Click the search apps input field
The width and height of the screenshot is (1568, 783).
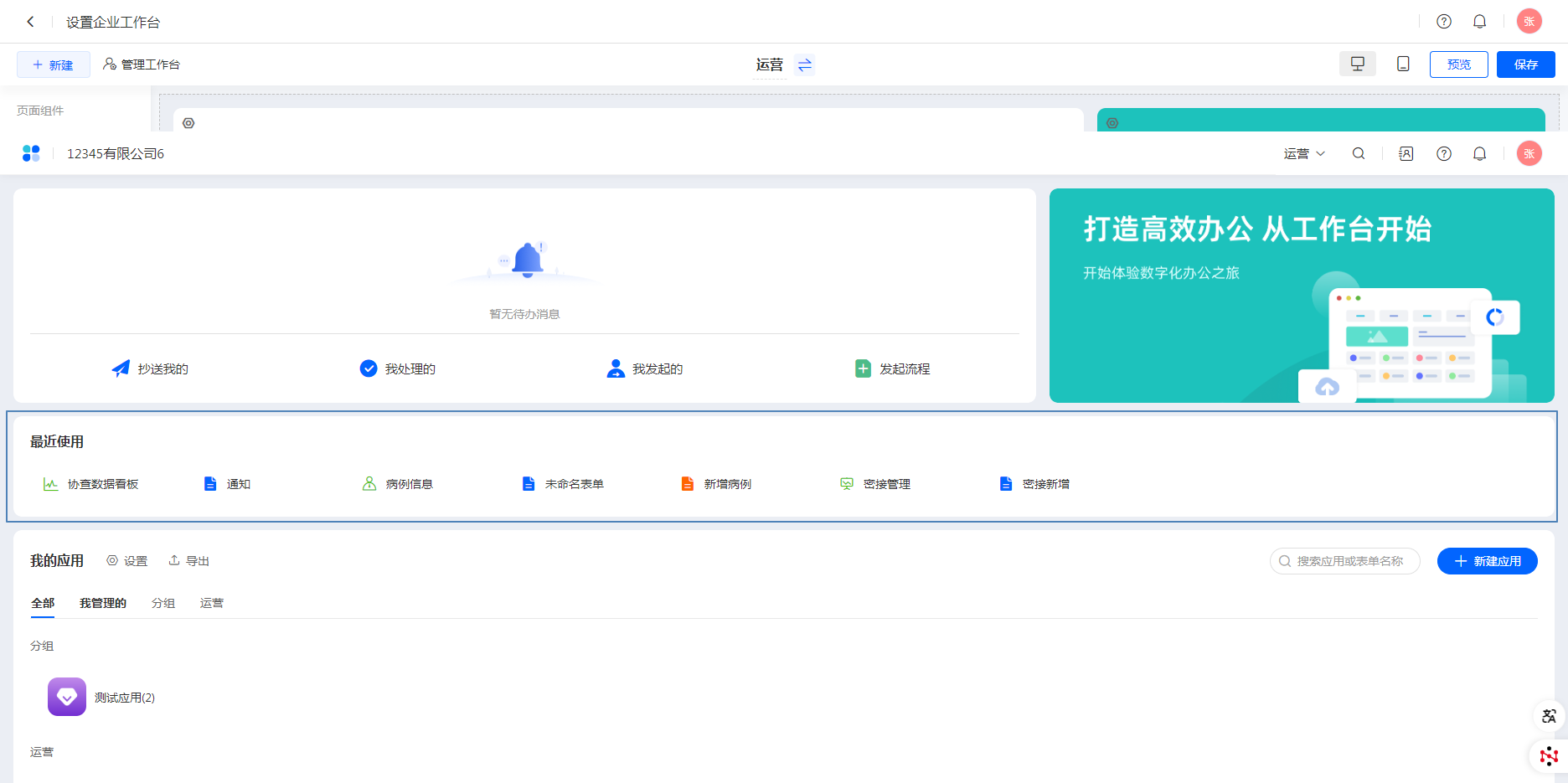1349,561
